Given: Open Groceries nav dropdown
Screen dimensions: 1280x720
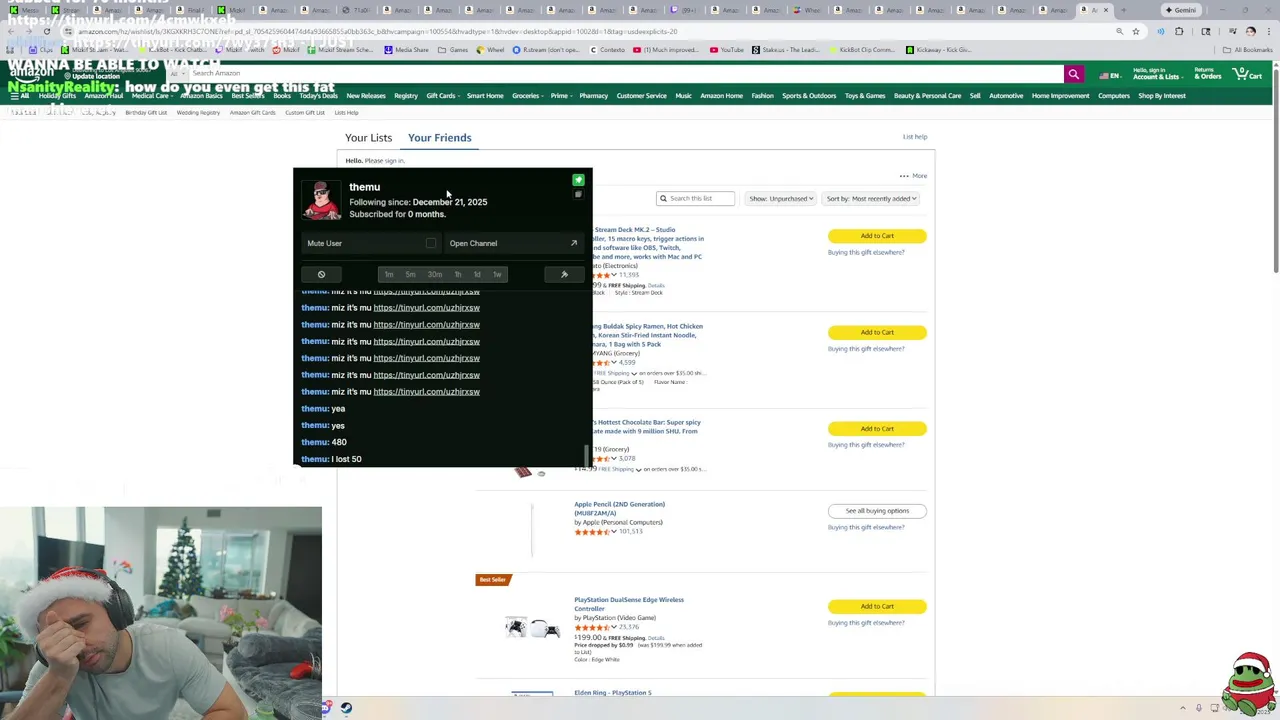Looking at the screenshot, I should pos(527,96).
